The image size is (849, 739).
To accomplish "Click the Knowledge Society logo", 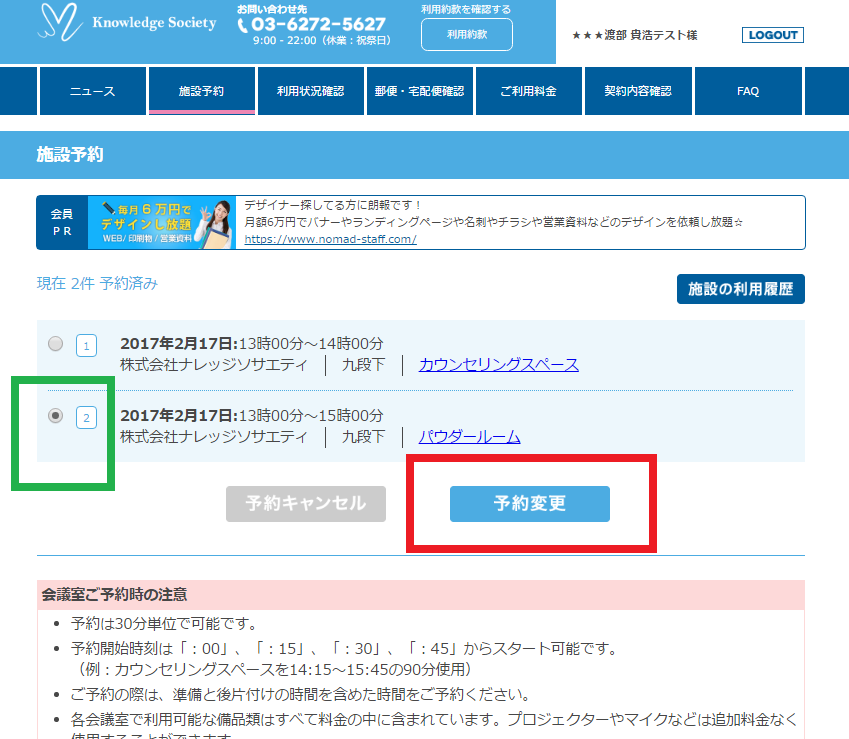I will tap(126, 24).
